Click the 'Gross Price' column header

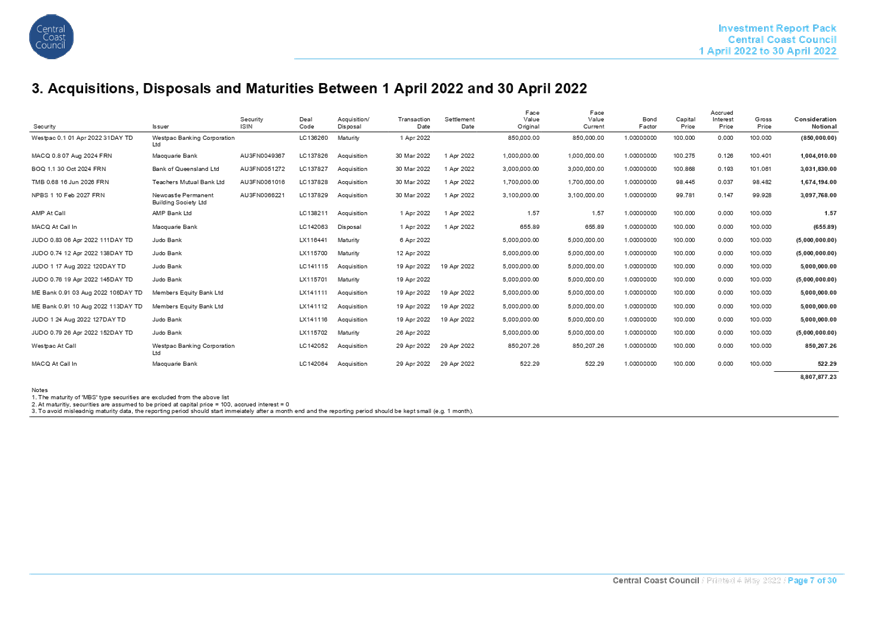coord(763,123)
